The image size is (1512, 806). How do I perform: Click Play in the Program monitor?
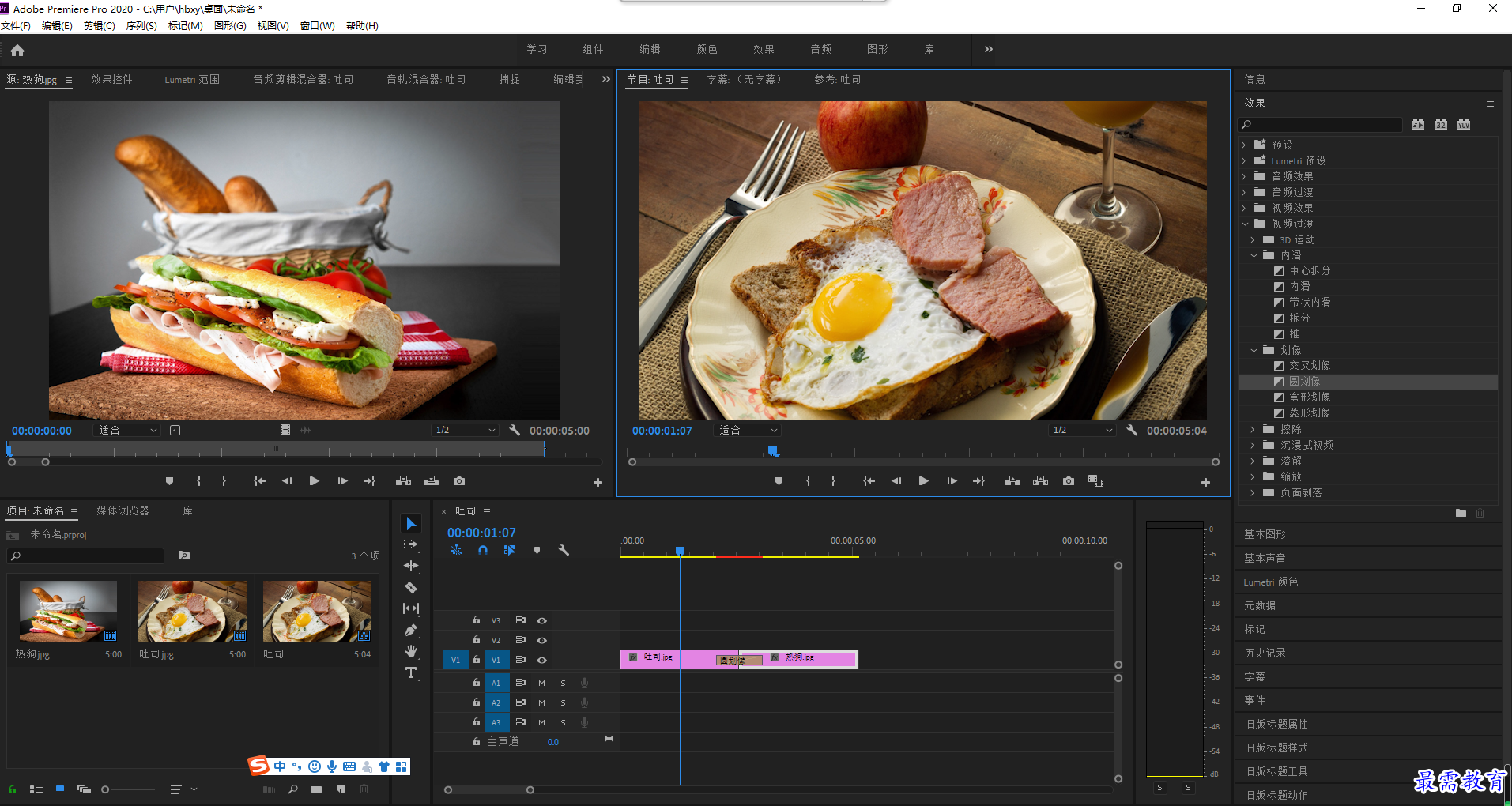[923, 481]
